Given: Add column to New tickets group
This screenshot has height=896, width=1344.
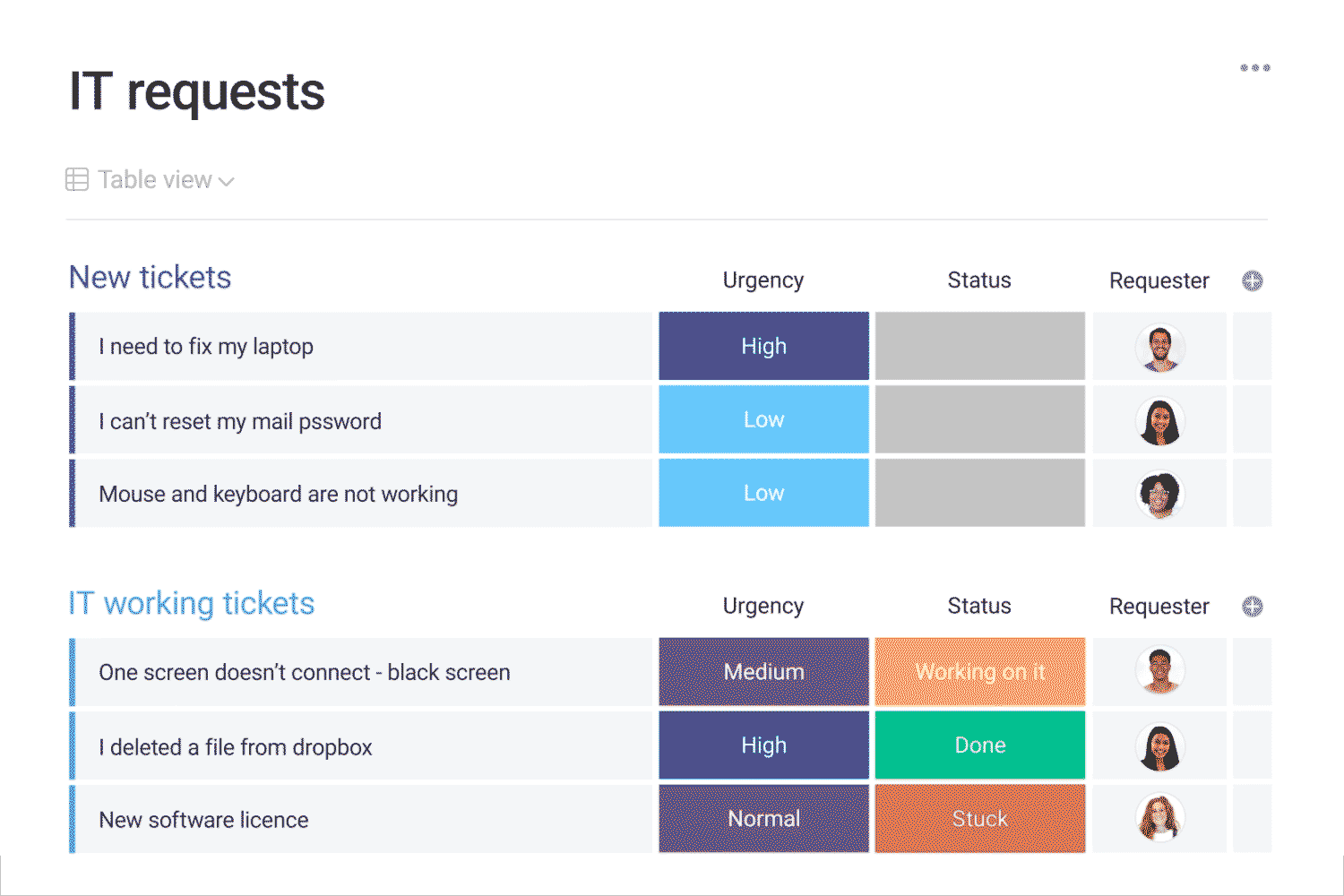Looking at the screenshot, I should click(1252, 281).
